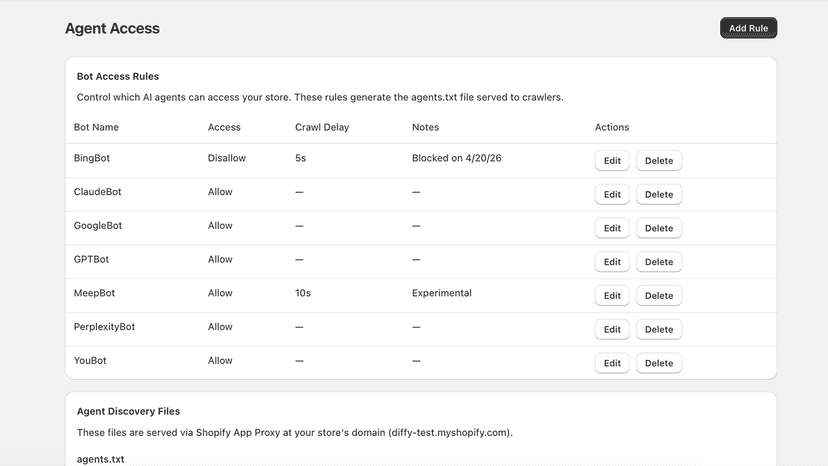Click the Access column header
828x466 pixels.
[224, 127]
